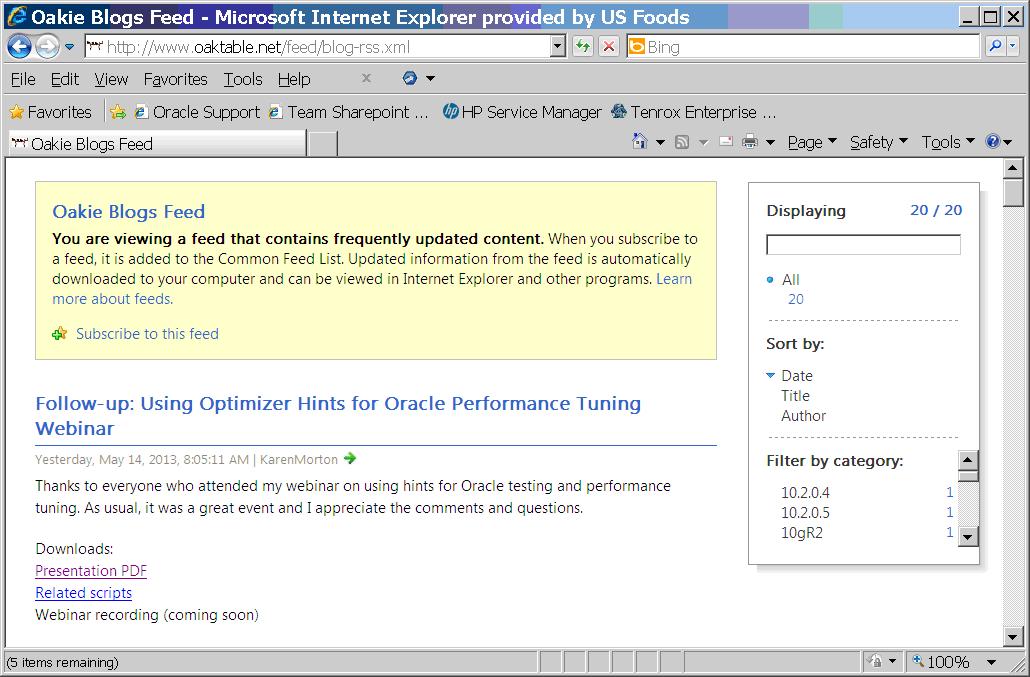Refresh the page with the green arrows icon

583,47
